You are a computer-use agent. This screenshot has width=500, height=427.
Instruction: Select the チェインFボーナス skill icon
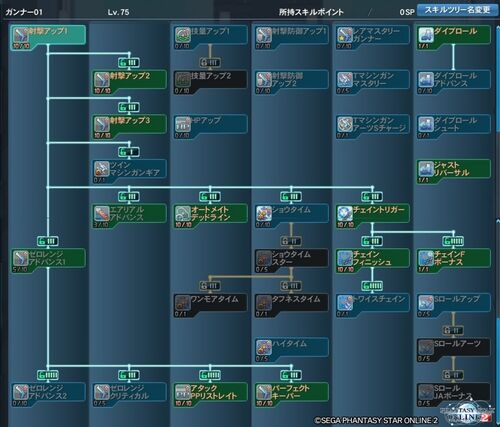(426, 258)
